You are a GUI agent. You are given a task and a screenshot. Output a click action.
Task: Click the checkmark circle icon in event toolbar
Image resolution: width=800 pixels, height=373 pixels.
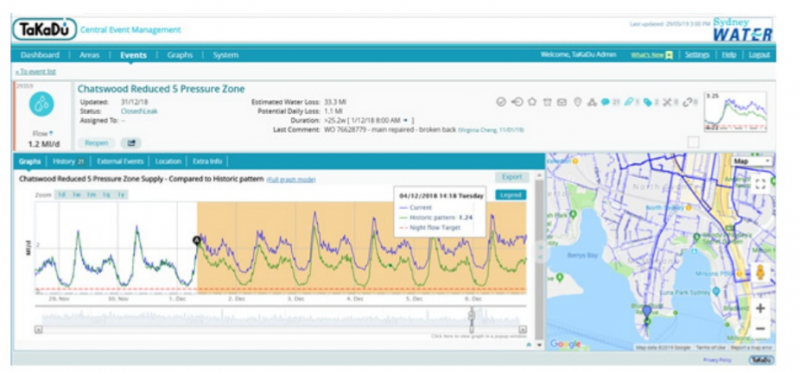tap(501, 102)
